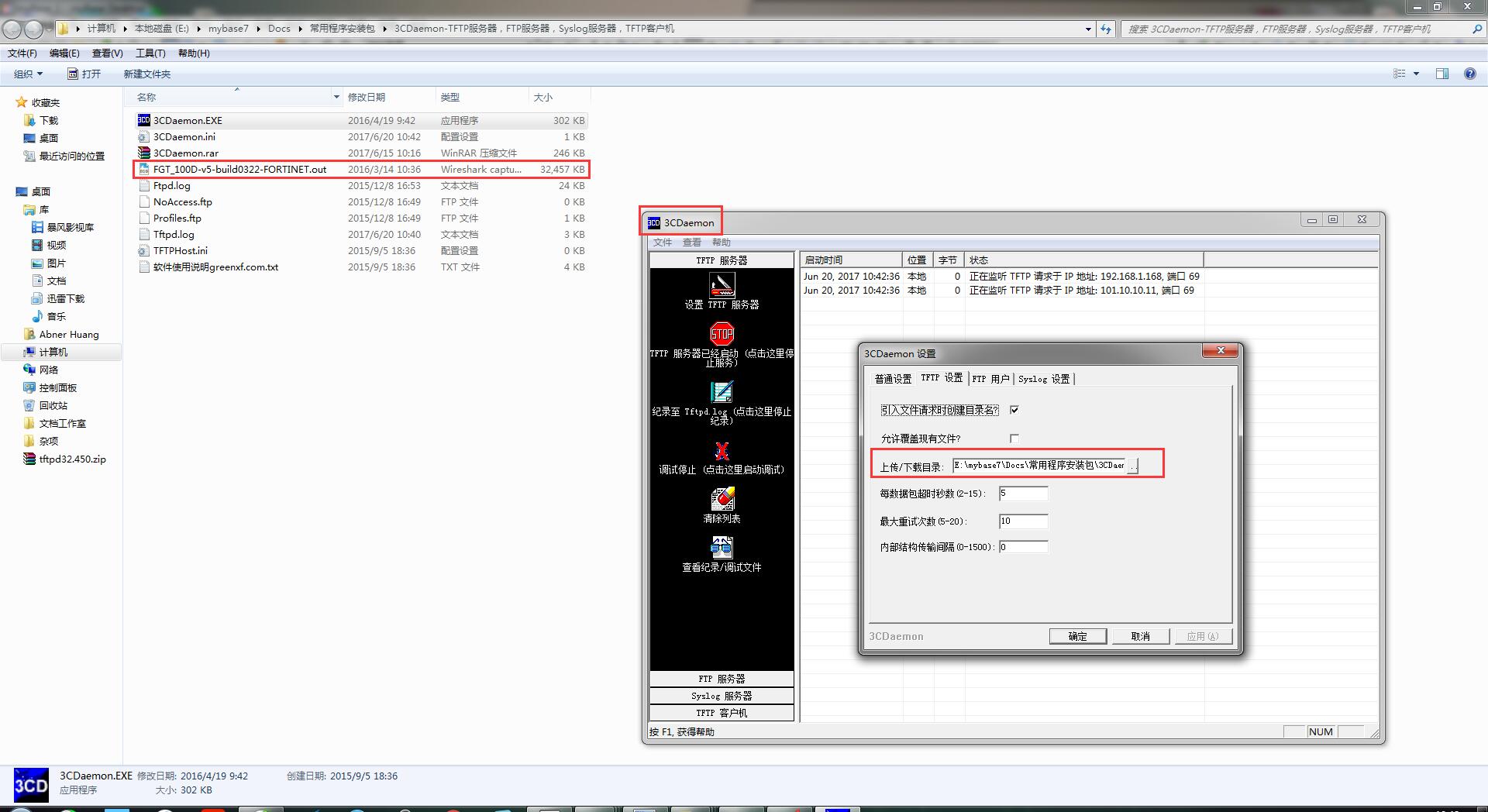Image resolution: width=1488 pixels, height=812 pixels.
Task: Select the FGT_100D-v5-build0322-FORTINET.out file icon
Action: [x=143, y=169]
